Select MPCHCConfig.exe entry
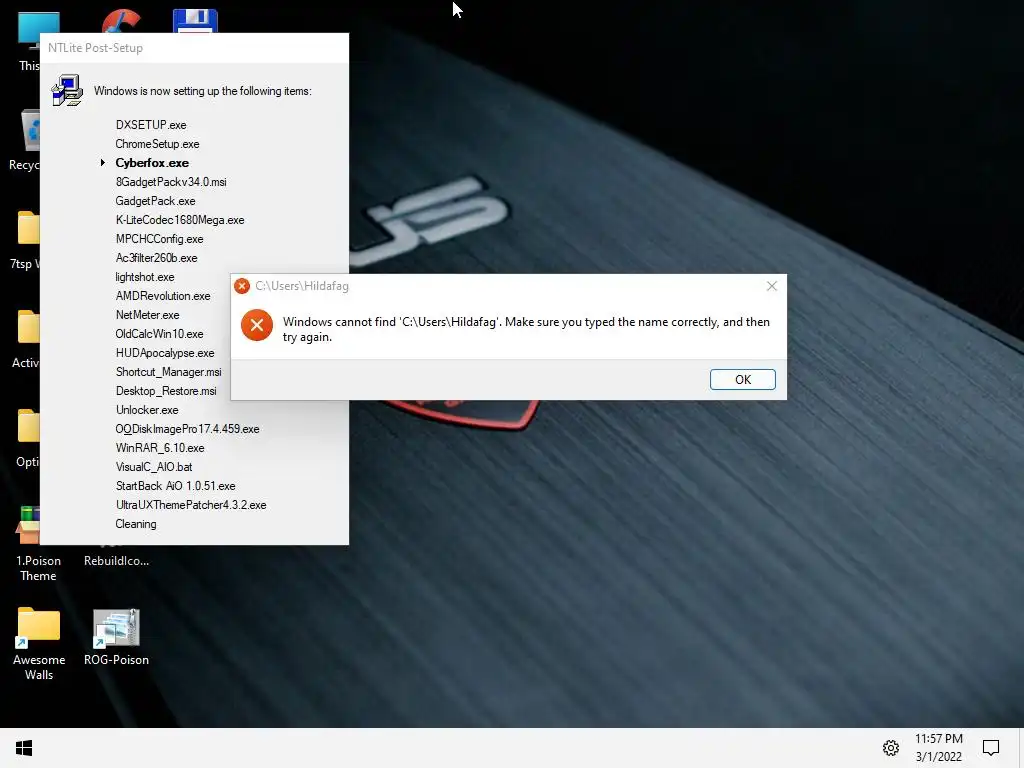 point(159,239)
